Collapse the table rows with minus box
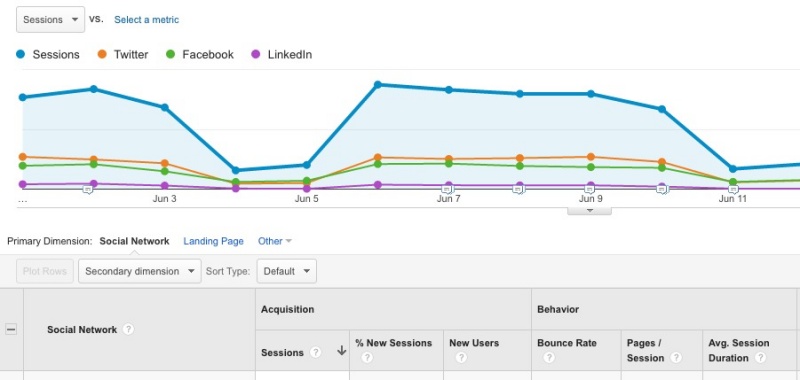This screenshot has width=800, height=380. [x=11, y=330]
